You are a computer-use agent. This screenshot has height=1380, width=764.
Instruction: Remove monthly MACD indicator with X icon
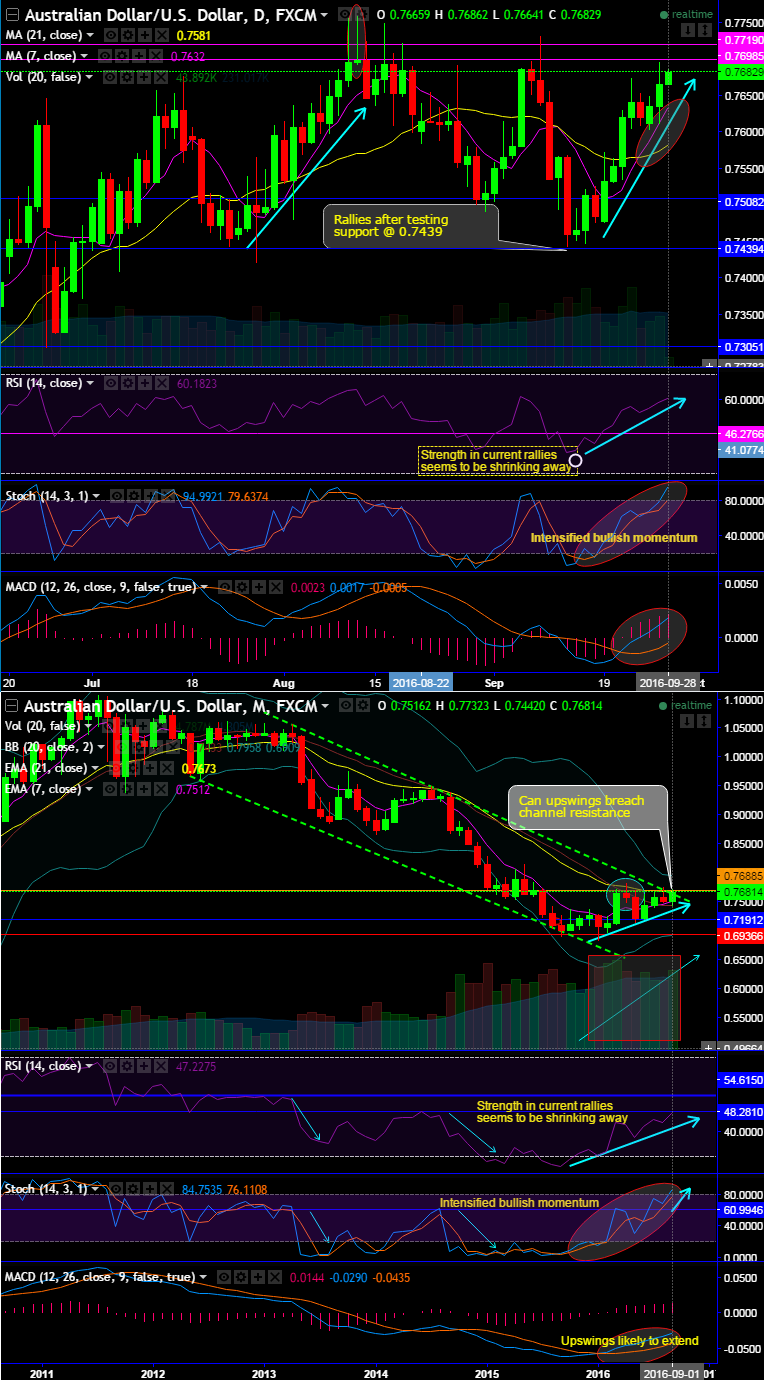pos(274,1277)
